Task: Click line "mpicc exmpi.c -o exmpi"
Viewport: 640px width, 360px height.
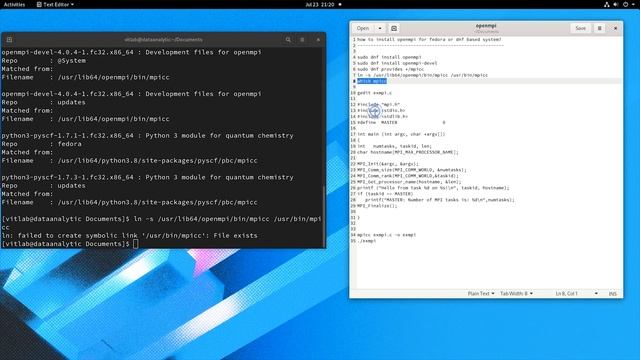Action: [387, 235]
